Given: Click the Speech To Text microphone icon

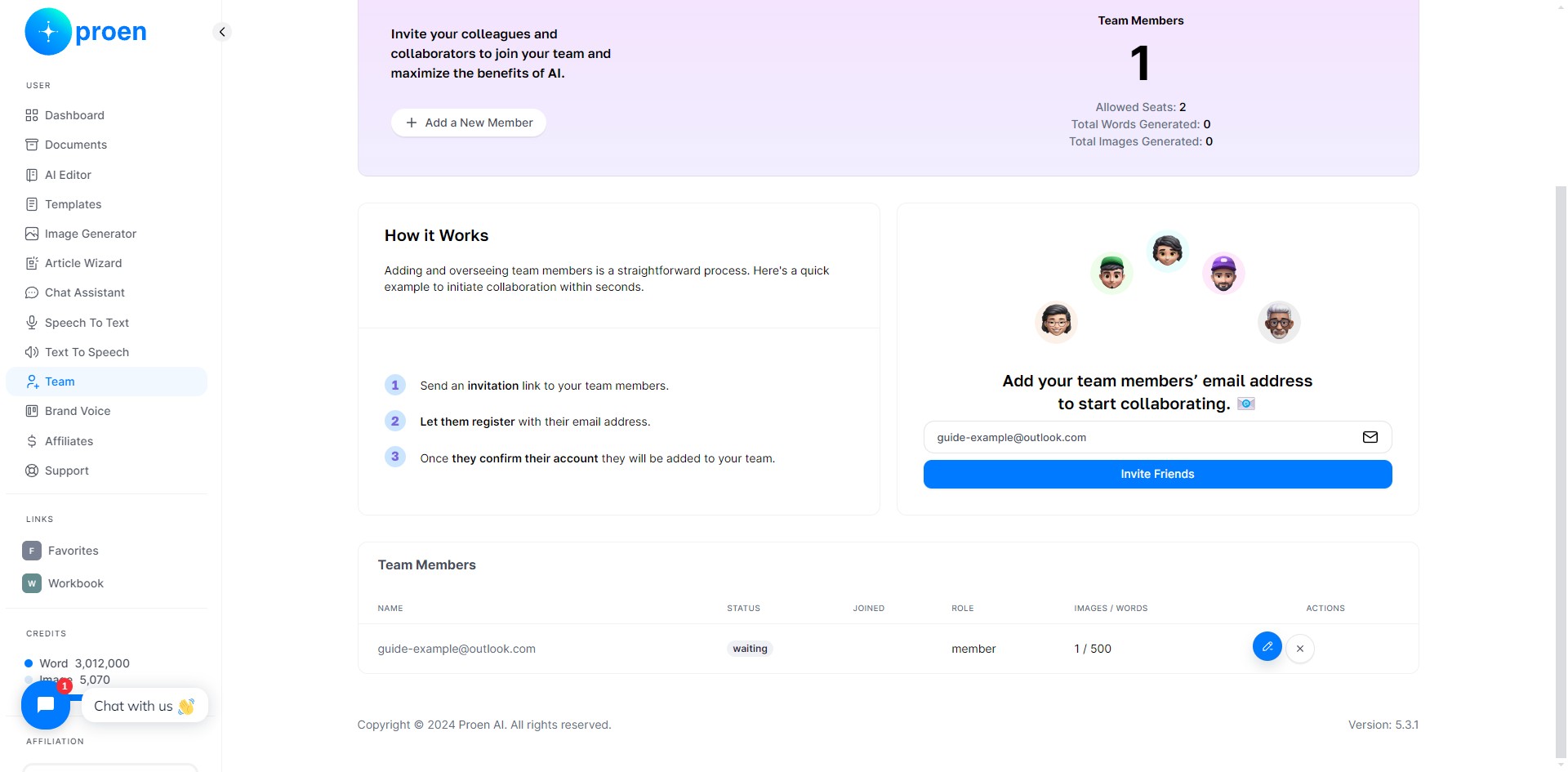Looking at the screenshot, I should (x=32, y=323).
